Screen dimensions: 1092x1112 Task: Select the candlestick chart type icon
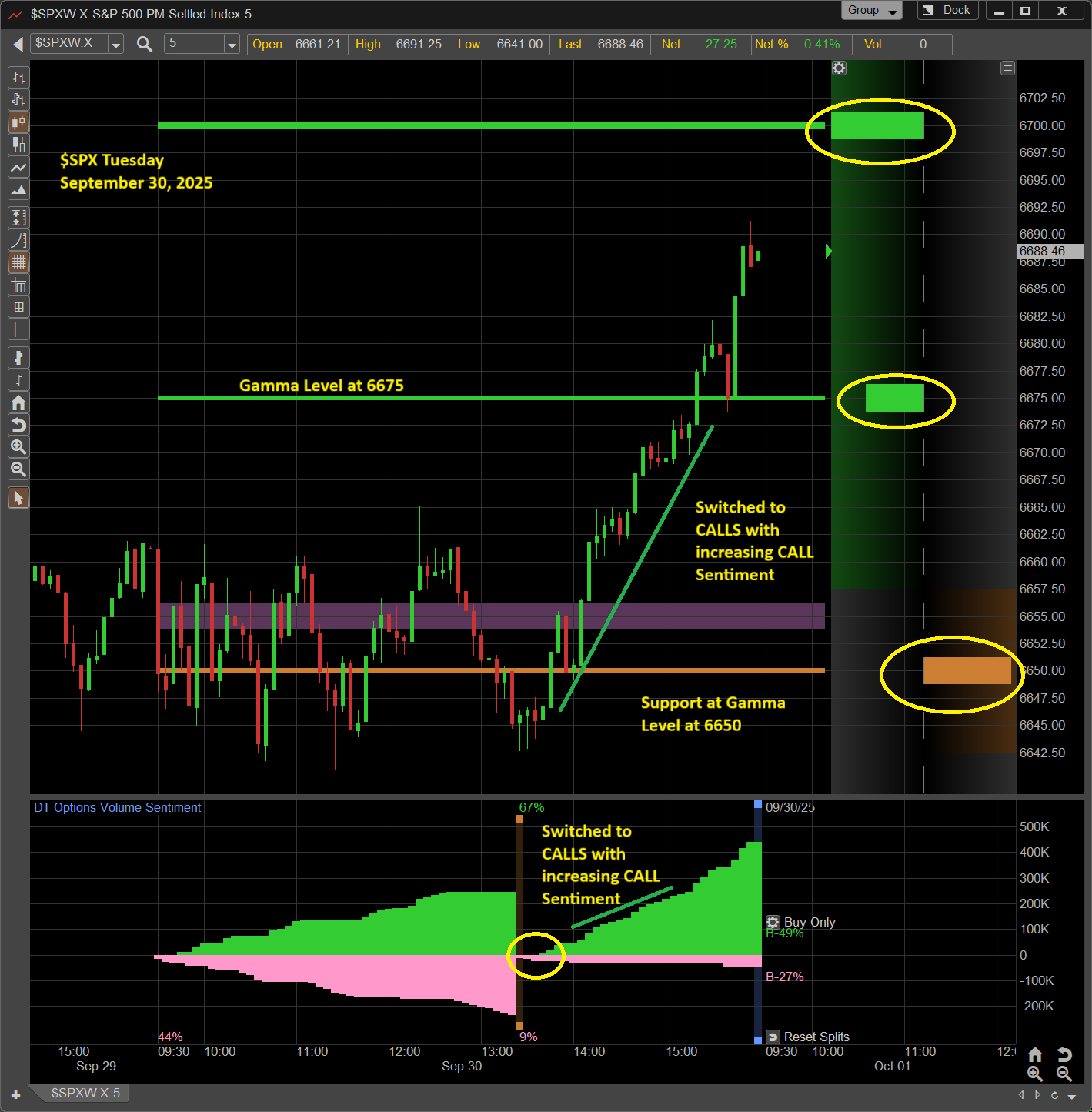tap(18, 122)
